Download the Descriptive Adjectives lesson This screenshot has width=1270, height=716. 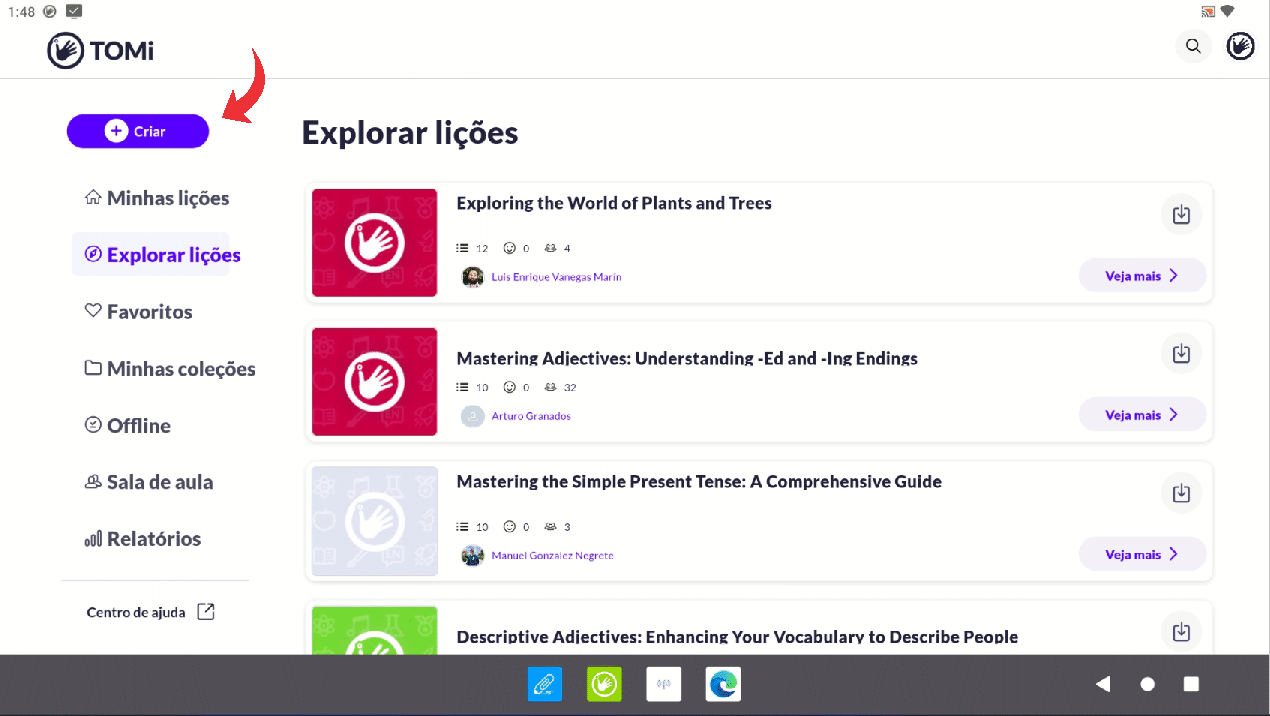point(1181,632)
